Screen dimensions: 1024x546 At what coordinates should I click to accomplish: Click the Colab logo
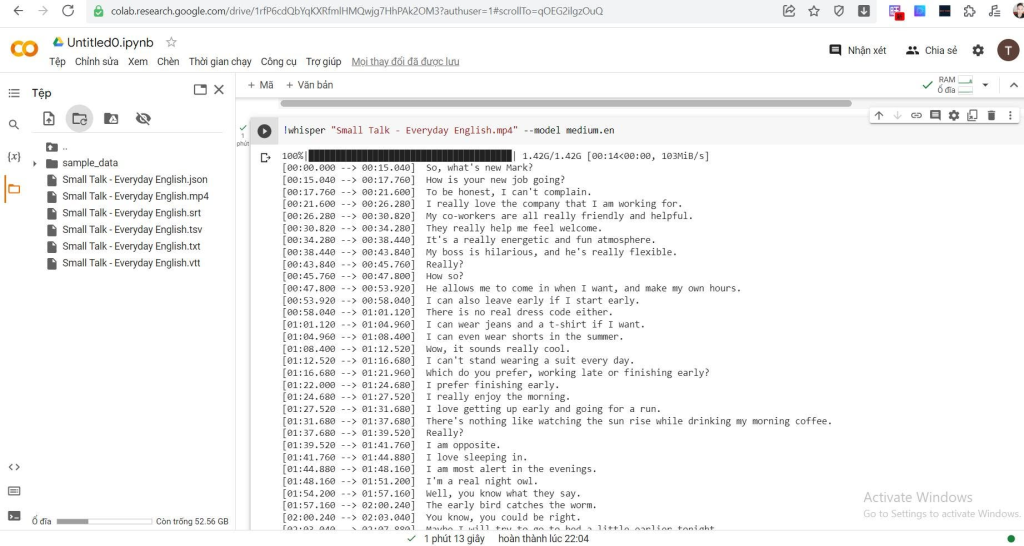click(24, 49)
